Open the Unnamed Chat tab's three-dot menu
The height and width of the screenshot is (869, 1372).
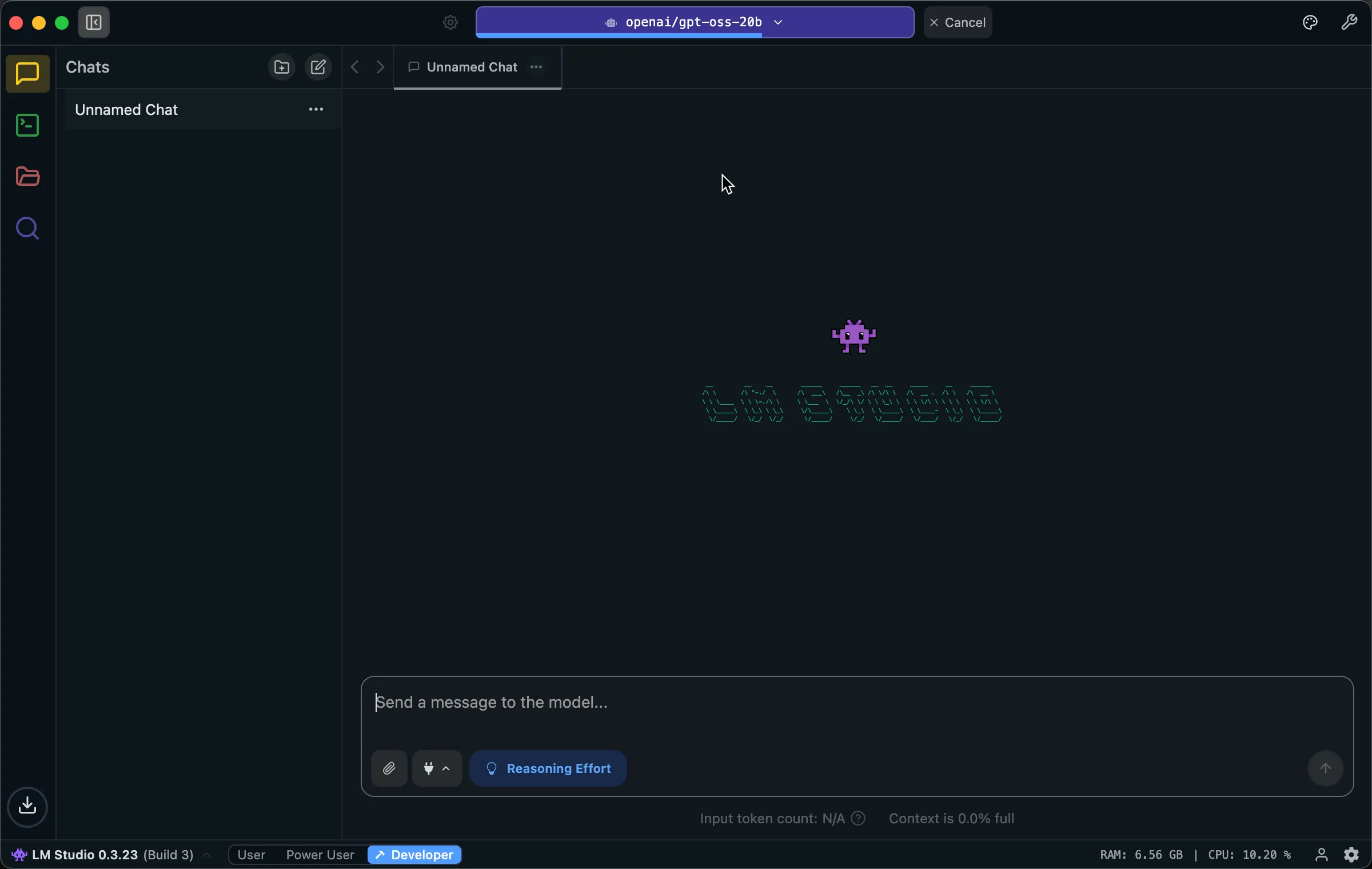(536, 67)
